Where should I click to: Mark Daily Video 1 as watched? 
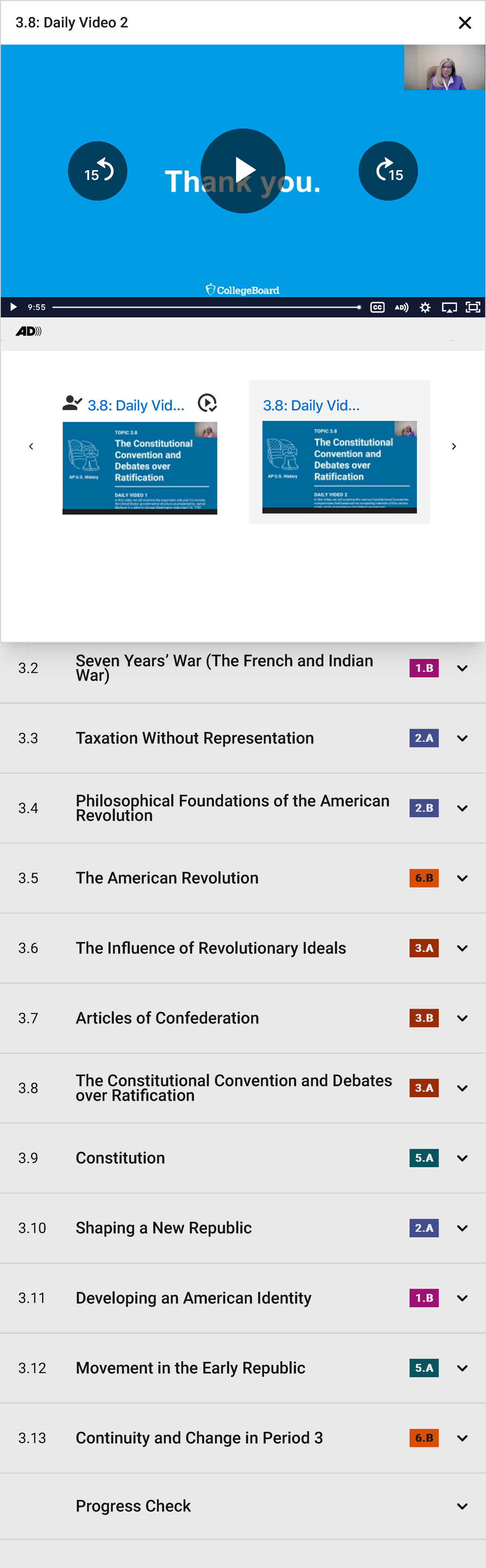[x=207, y=403]
